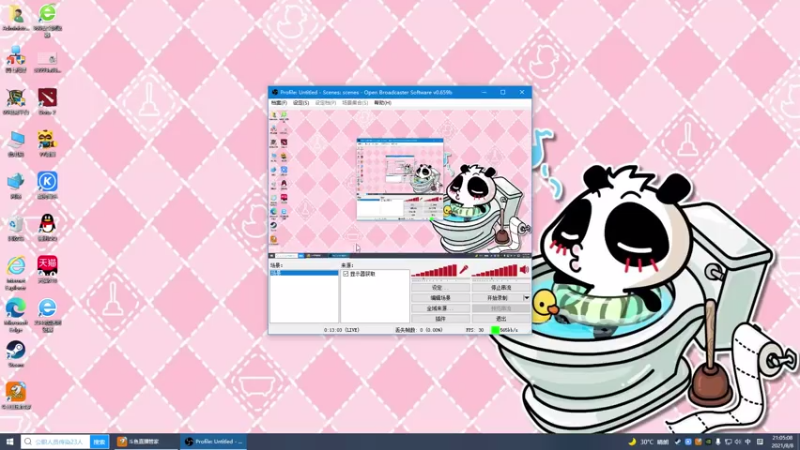Open the This PC computer desktop icon
The width and height of the screenshot is (800, 450).
(16, 144)
